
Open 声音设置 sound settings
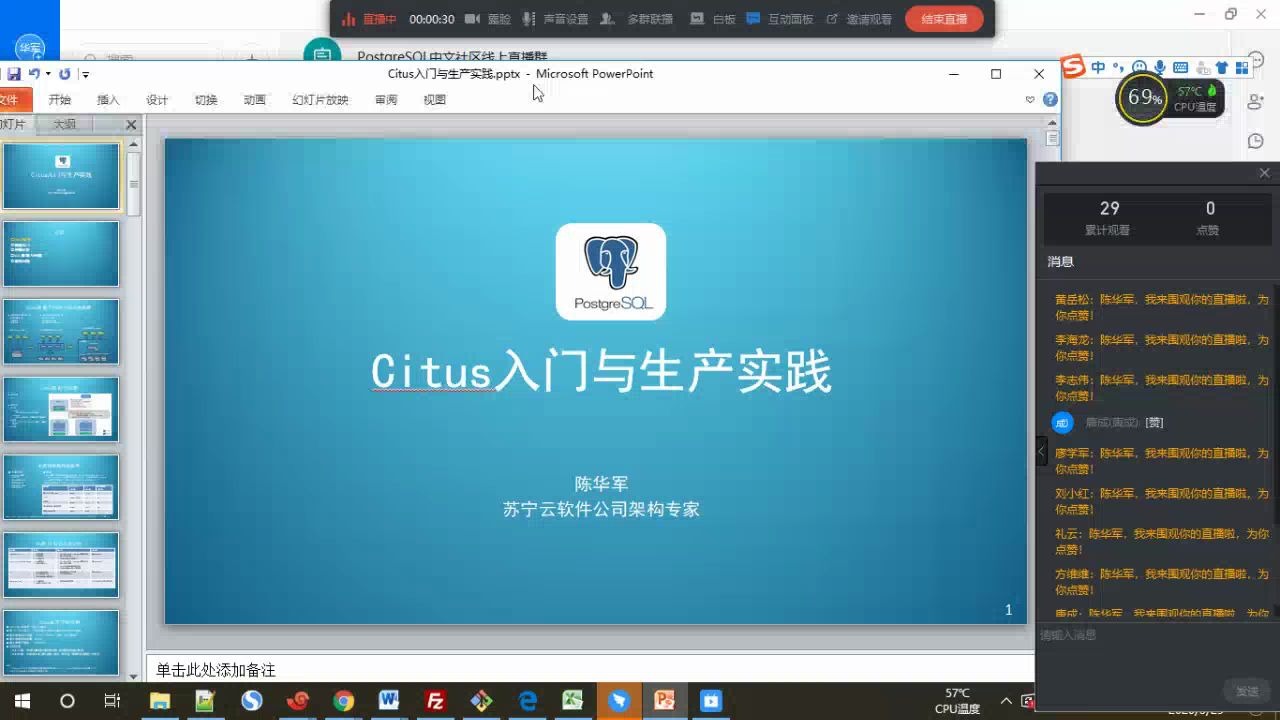(555, 19)
